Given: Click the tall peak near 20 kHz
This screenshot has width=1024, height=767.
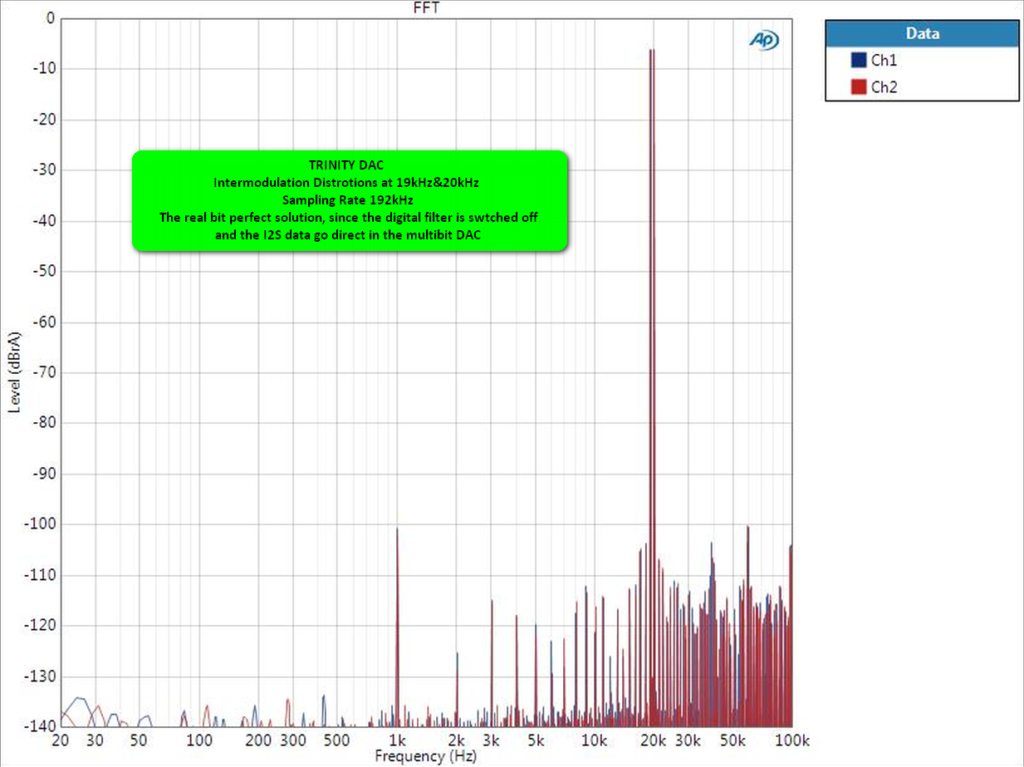Looking at the screenshot, I should [652, 52].
